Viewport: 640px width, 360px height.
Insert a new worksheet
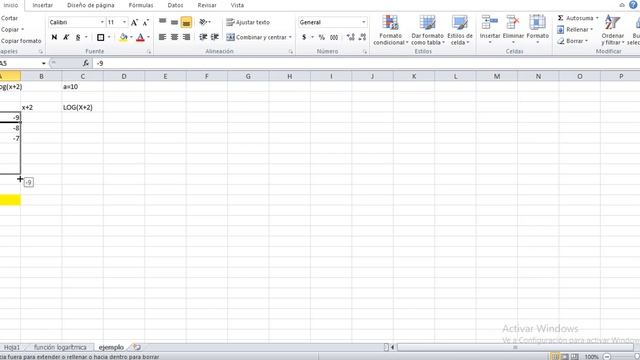coord(136,347)
